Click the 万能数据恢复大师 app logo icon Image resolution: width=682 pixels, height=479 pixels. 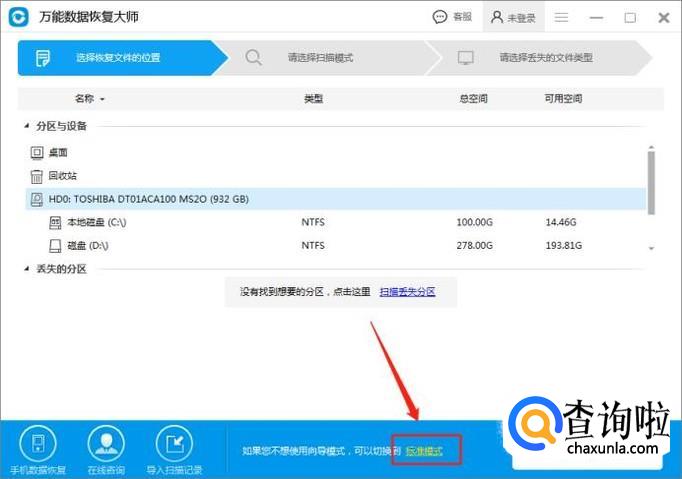coord(18,17)
